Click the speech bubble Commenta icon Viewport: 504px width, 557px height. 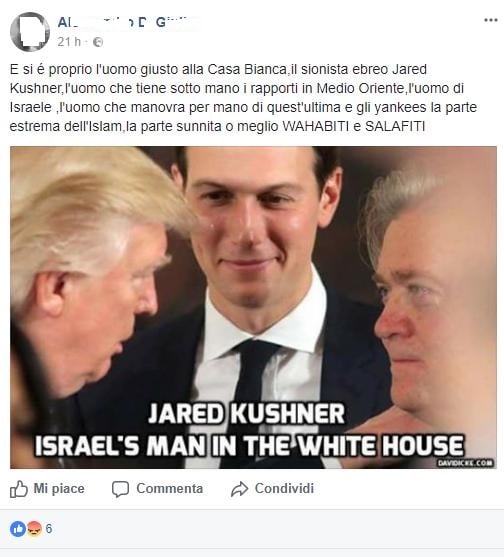tap(120, 489)
